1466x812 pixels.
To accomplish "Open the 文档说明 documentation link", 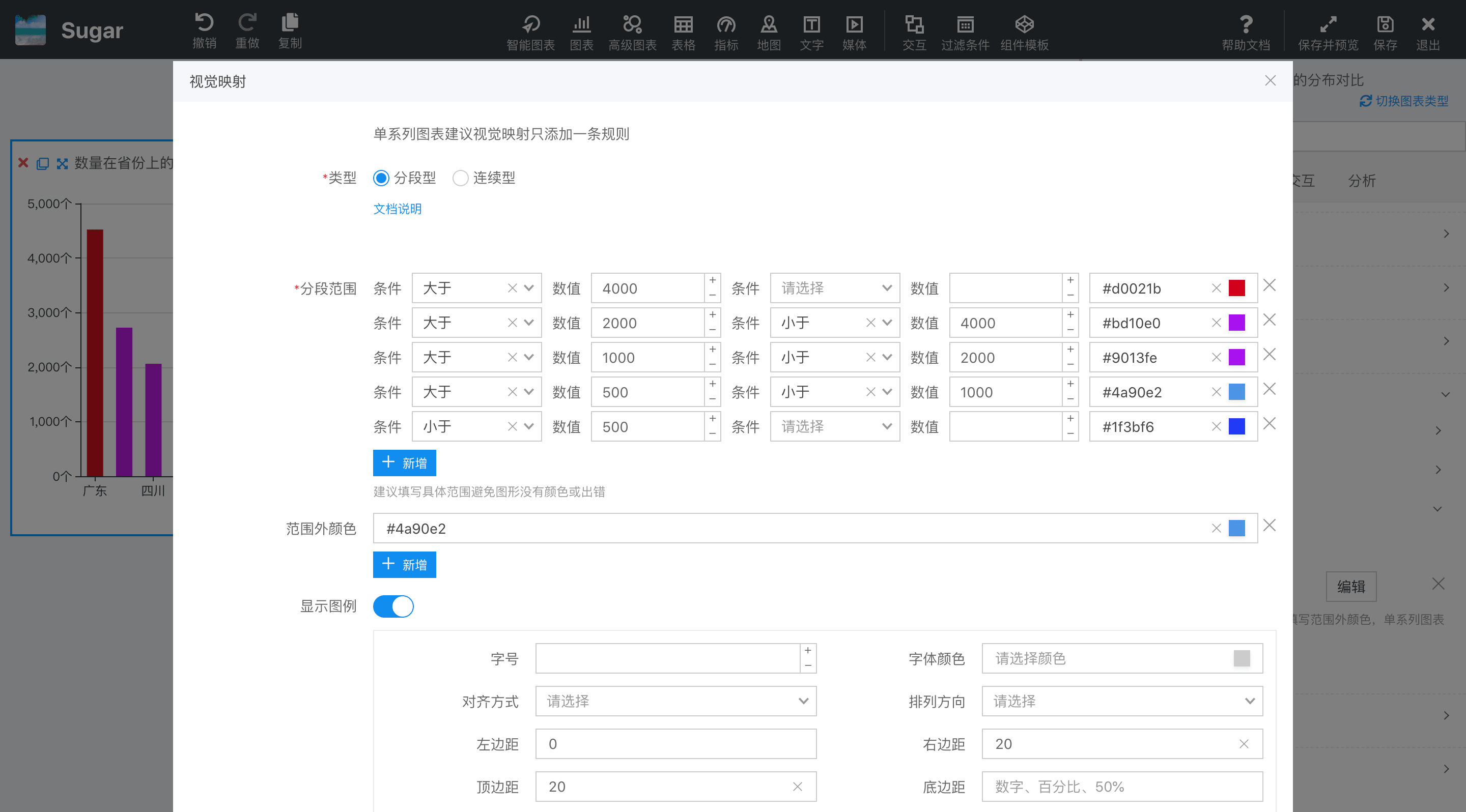I will (x=397, y=209).
